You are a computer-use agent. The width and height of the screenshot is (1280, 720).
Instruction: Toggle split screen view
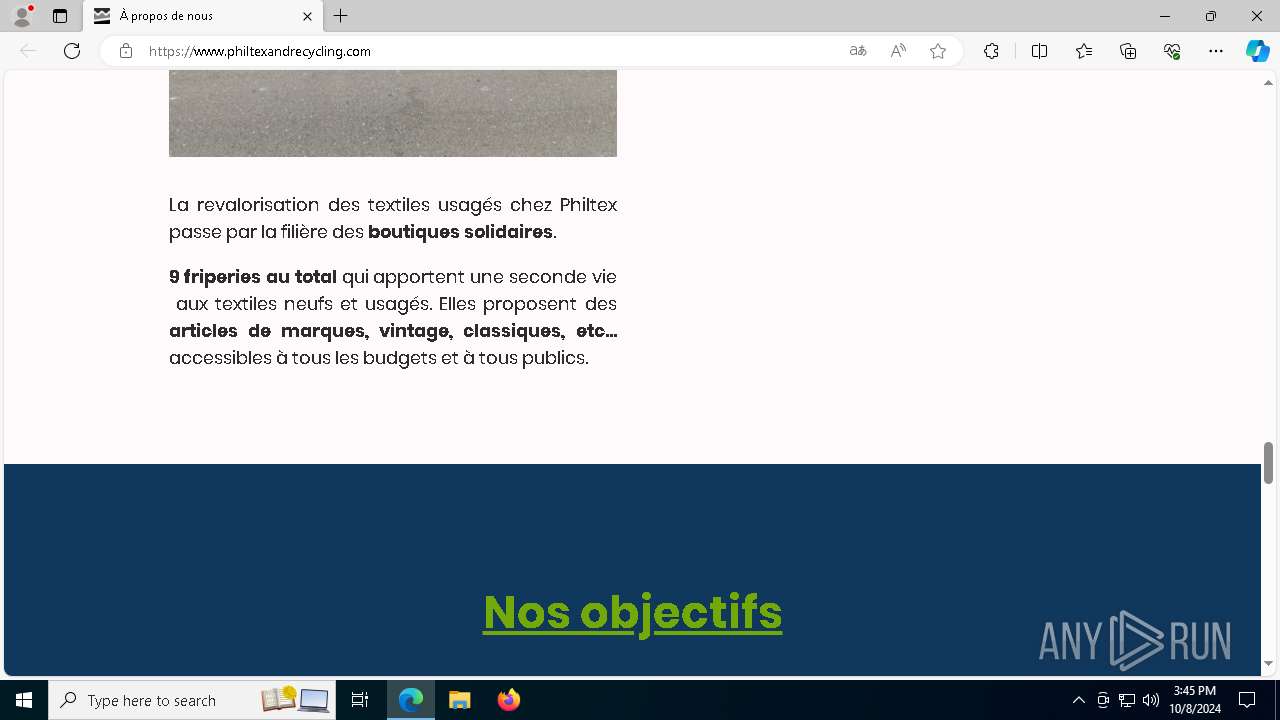tap(1039, 51)
